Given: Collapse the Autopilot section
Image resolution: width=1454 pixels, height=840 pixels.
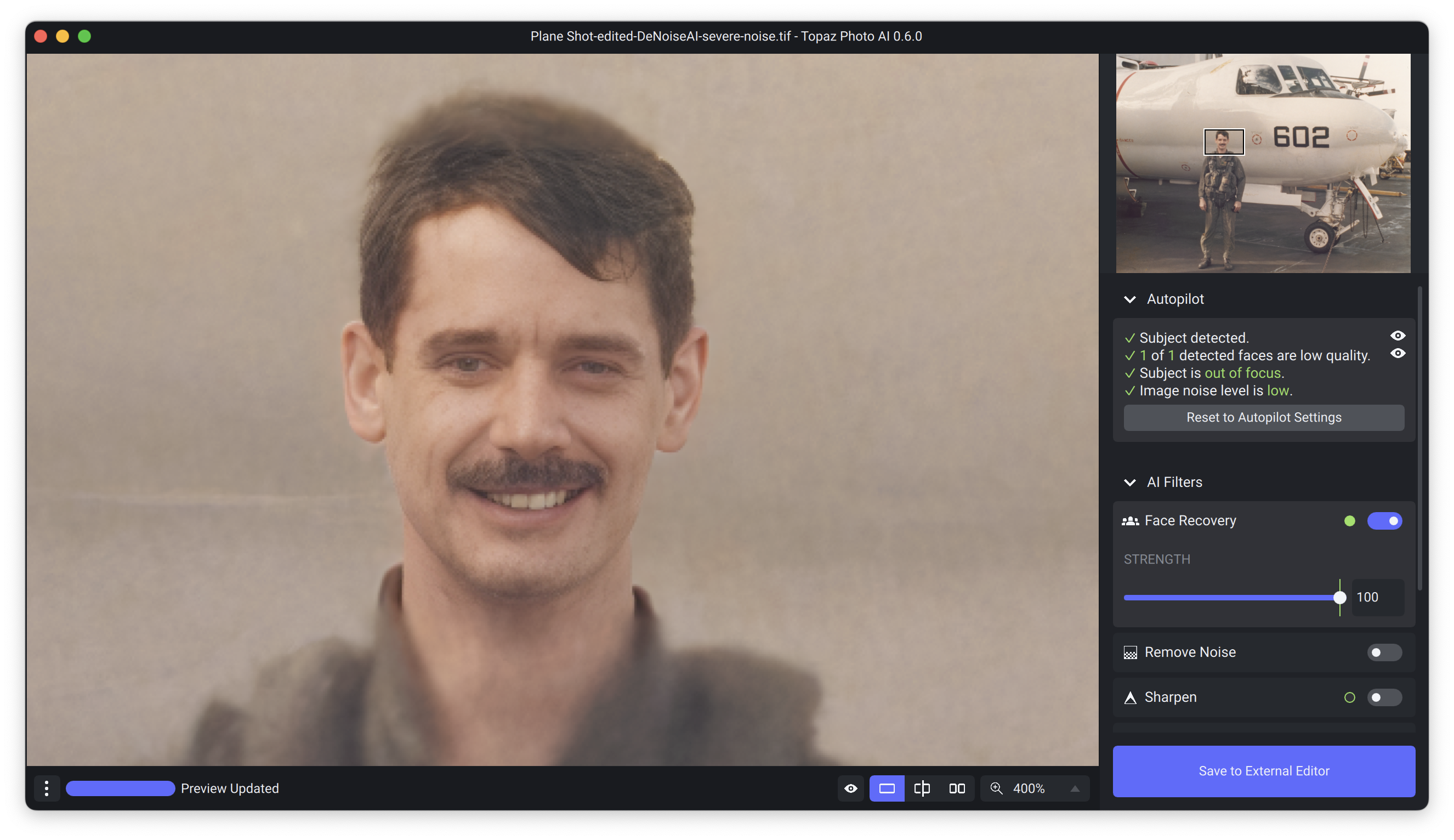Looking at the screenshot, I should (1130, 299).
